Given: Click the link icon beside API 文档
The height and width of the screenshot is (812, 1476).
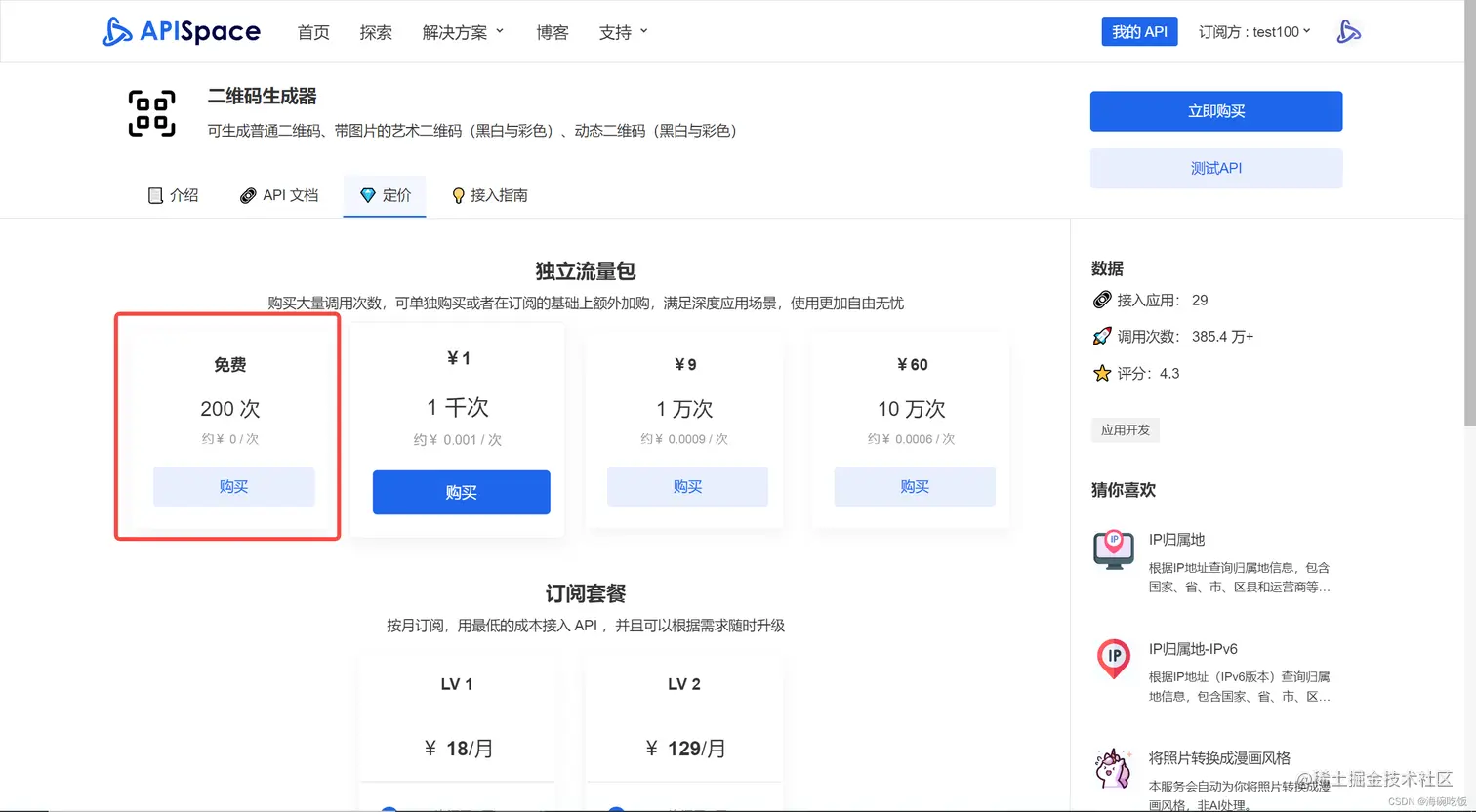Looking at the screenshot, I should 248,194.
